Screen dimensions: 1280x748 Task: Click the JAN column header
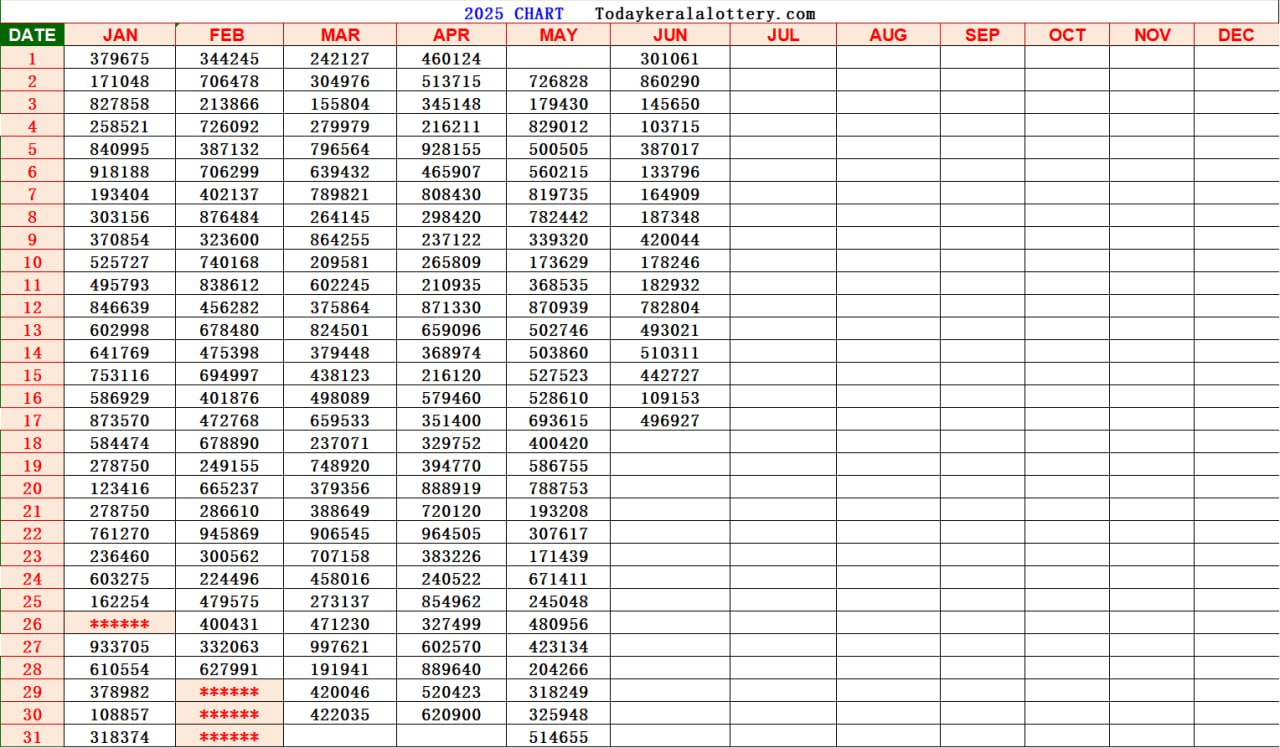tap(120, 35)
